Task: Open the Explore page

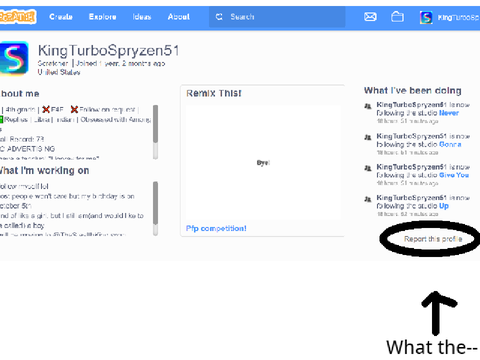Action: click(x=102, y=17)
